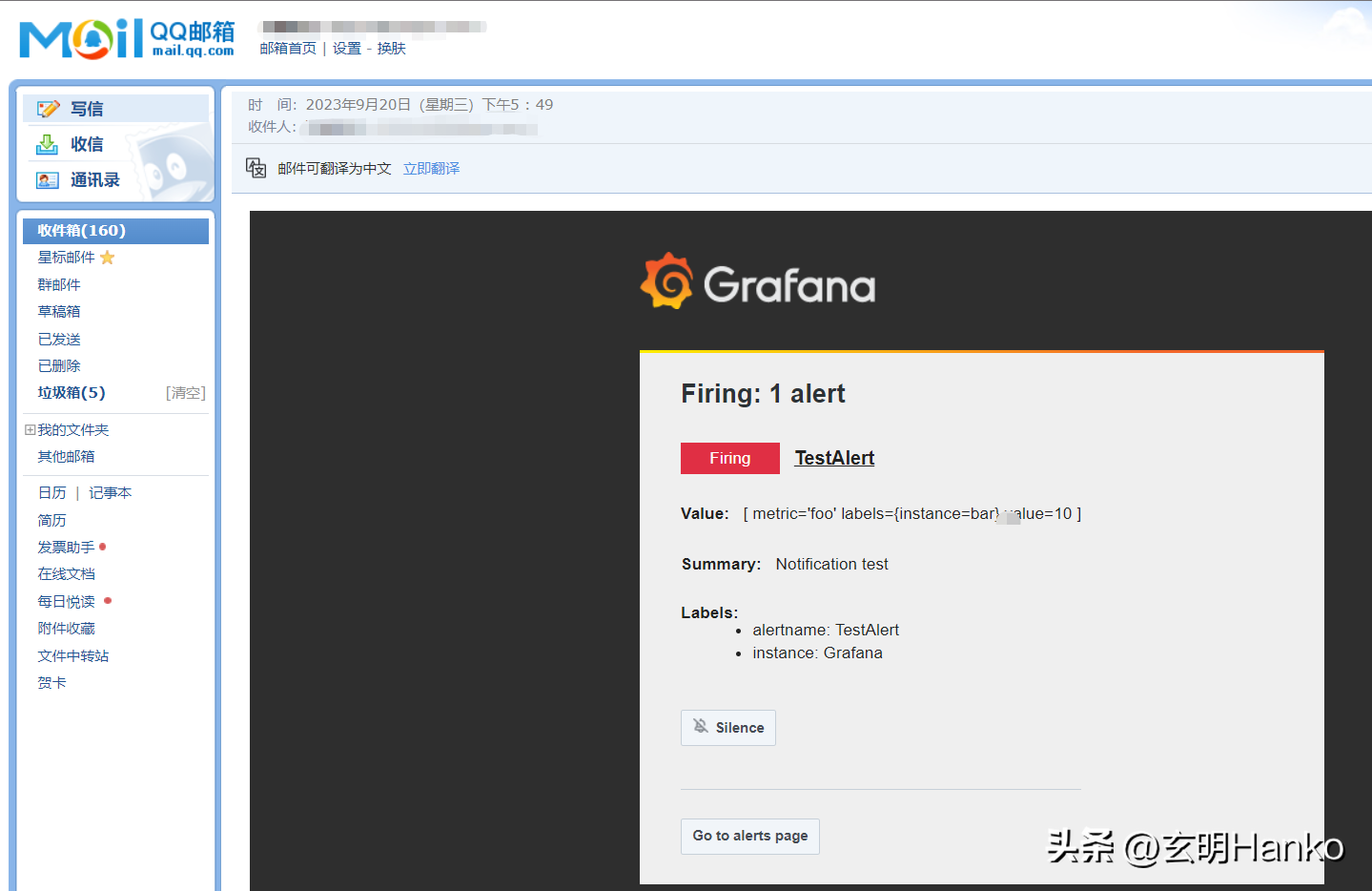Open 设置 settings link

tap(347, 49)
